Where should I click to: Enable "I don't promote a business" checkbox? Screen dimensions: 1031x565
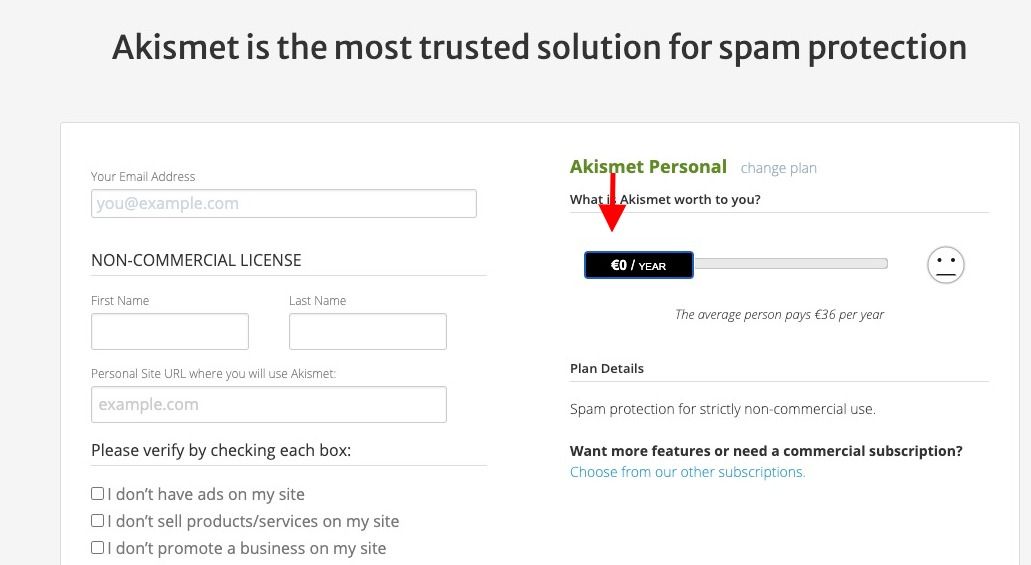point(97,547)
